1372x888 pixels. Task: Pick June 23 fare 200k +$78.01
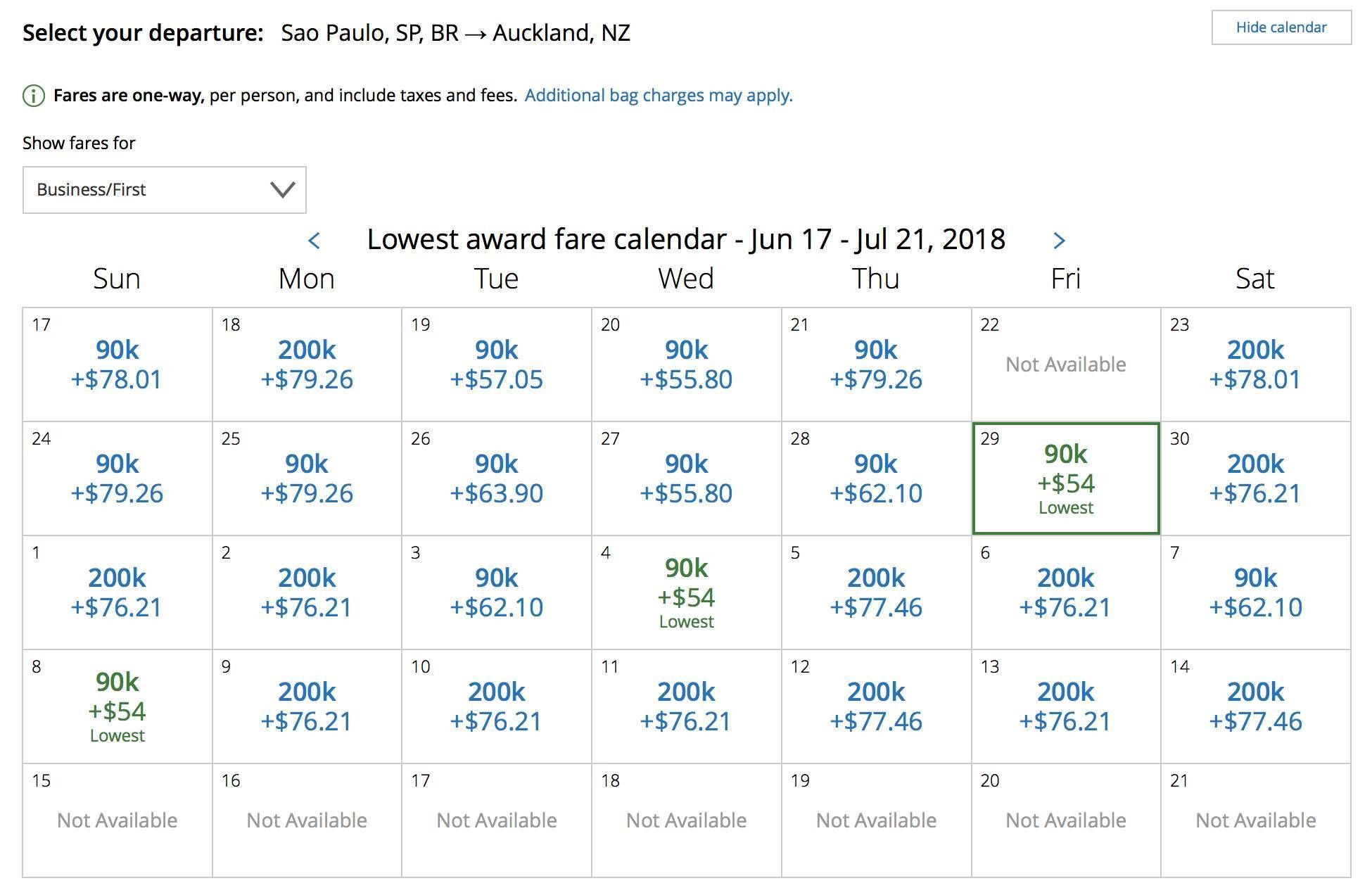click(x=1255, y=364)
